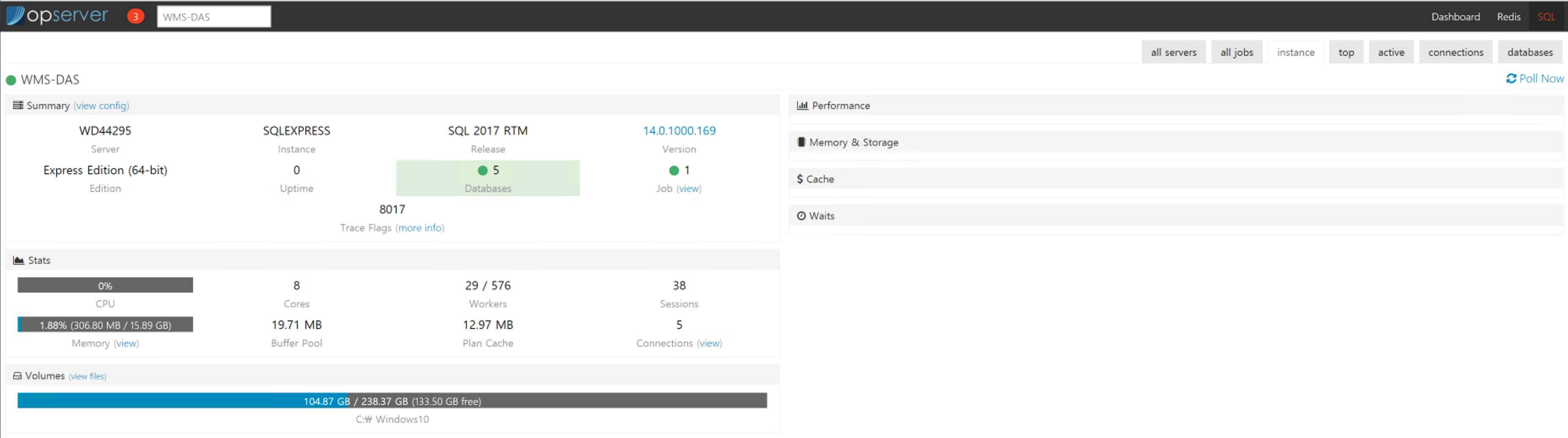Screen dimensions: 1568x438
Task: Click the Poll Now refresh icon
Action: [1511, 79]
